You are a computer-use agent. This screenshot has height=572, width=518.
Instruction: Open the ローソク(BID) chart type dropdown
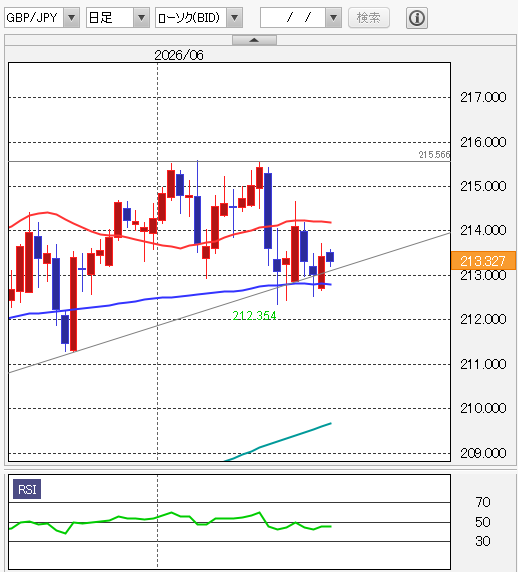tap(199, 18)
